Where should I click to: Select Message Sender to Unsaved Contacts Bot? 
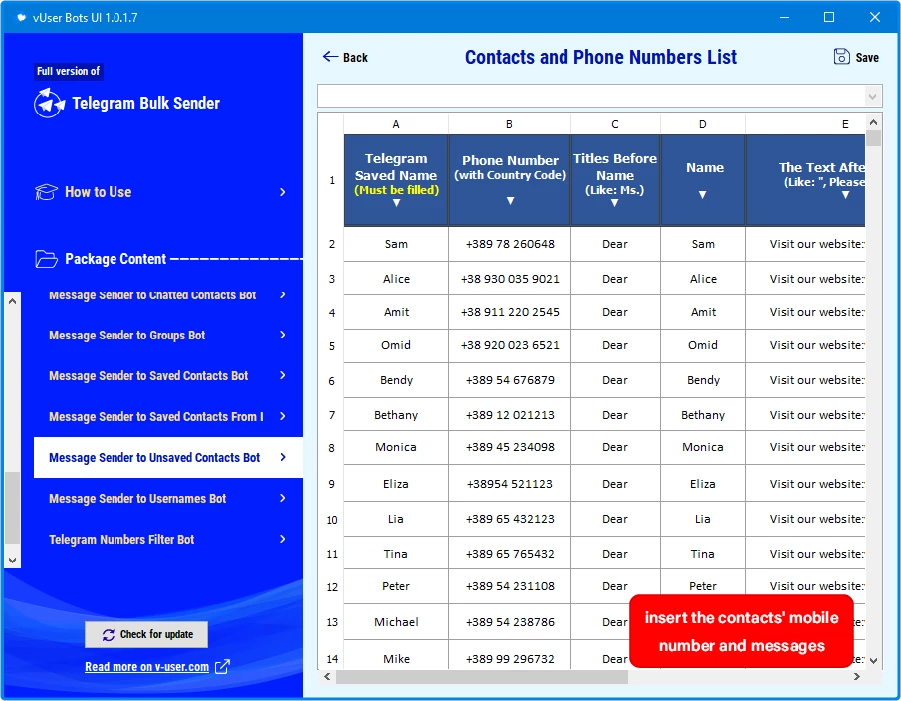pyautogui.click(x=168, y=457)
